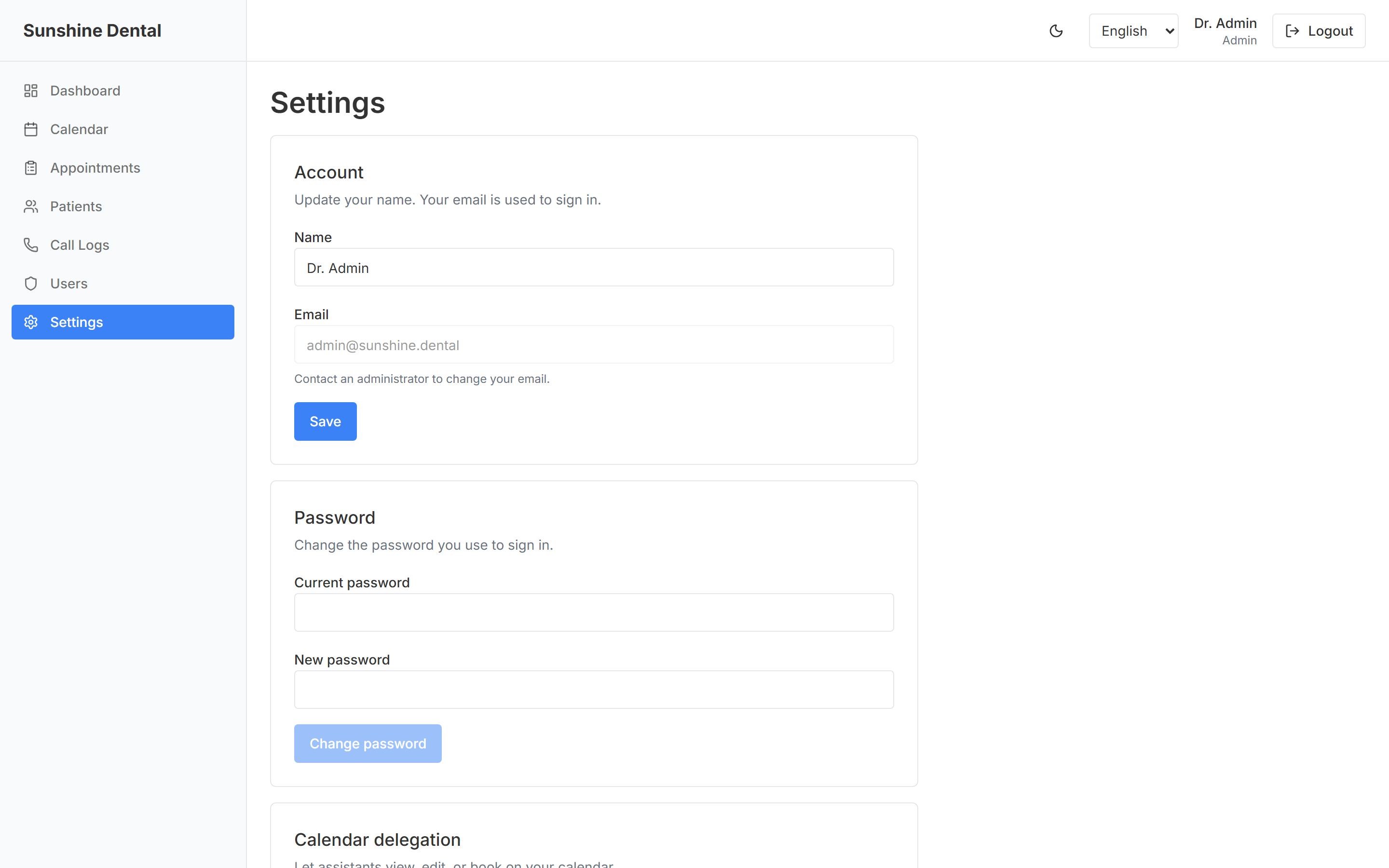Image resolution: width=1389 pixels, height=868 pixels.
Task: Open the Patients section
Action: coord(123,207)
